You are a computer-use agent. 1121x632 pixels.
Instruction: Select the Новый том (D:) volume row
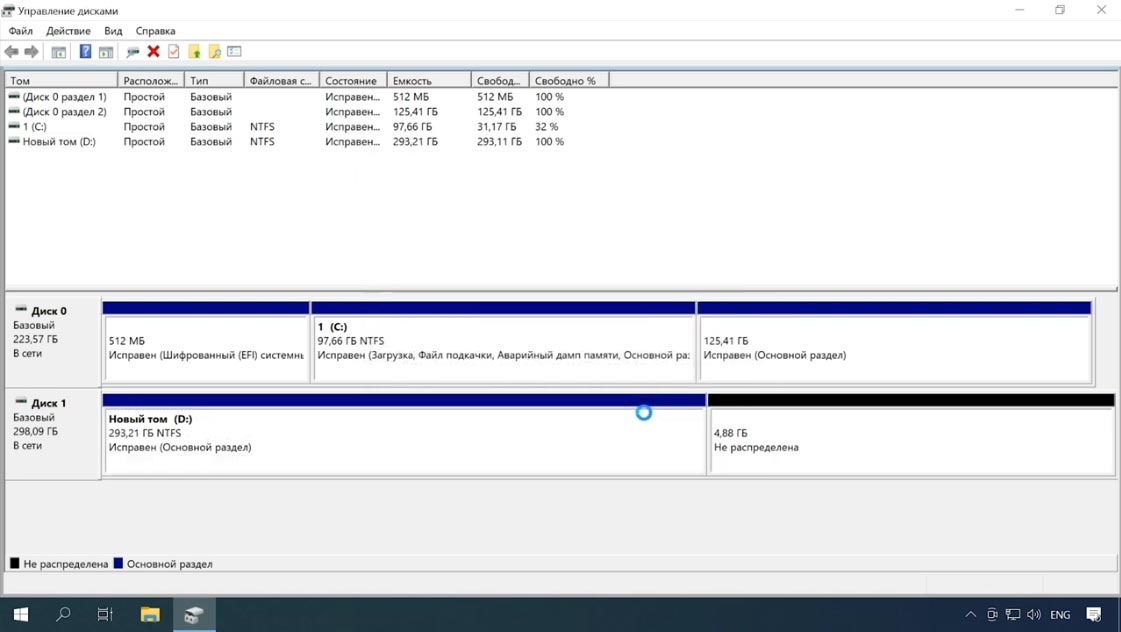coord(307,142)
